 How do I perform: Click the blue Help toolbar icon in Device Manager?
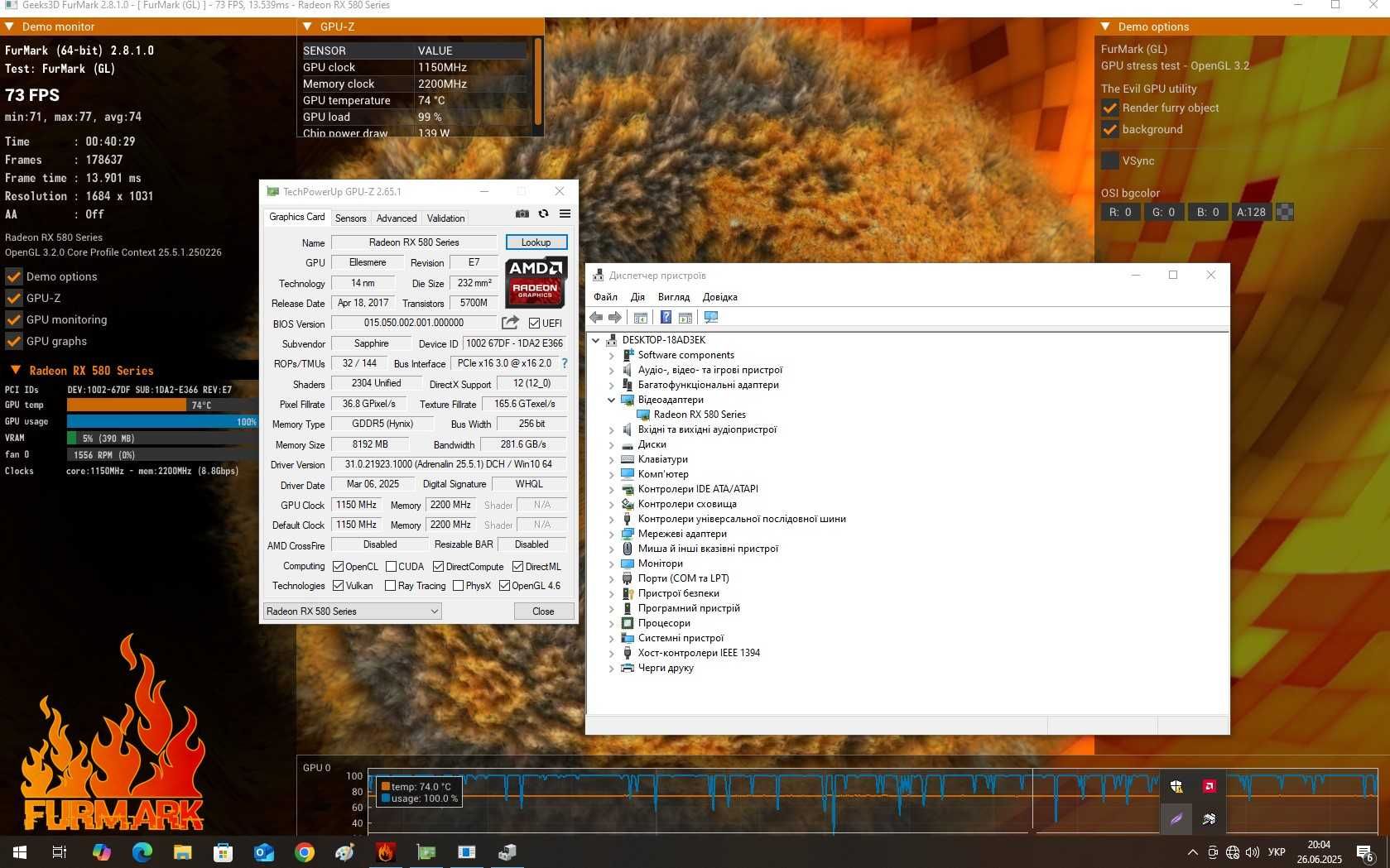pos(666,318)
